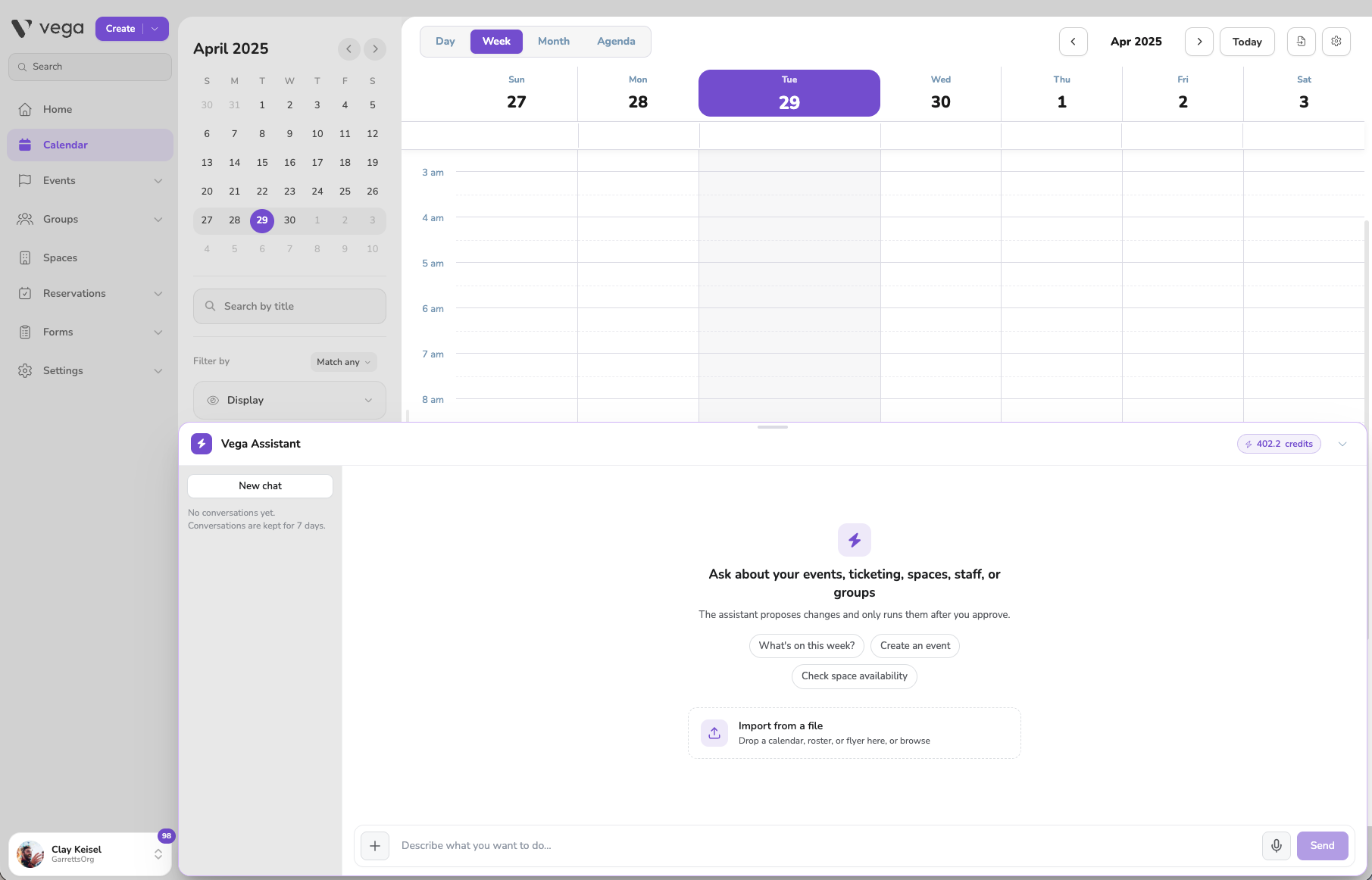Switch to Agenda view
Image resolution: width=1372 pixels, height=880 pixels.
click(x=616, y=41)
